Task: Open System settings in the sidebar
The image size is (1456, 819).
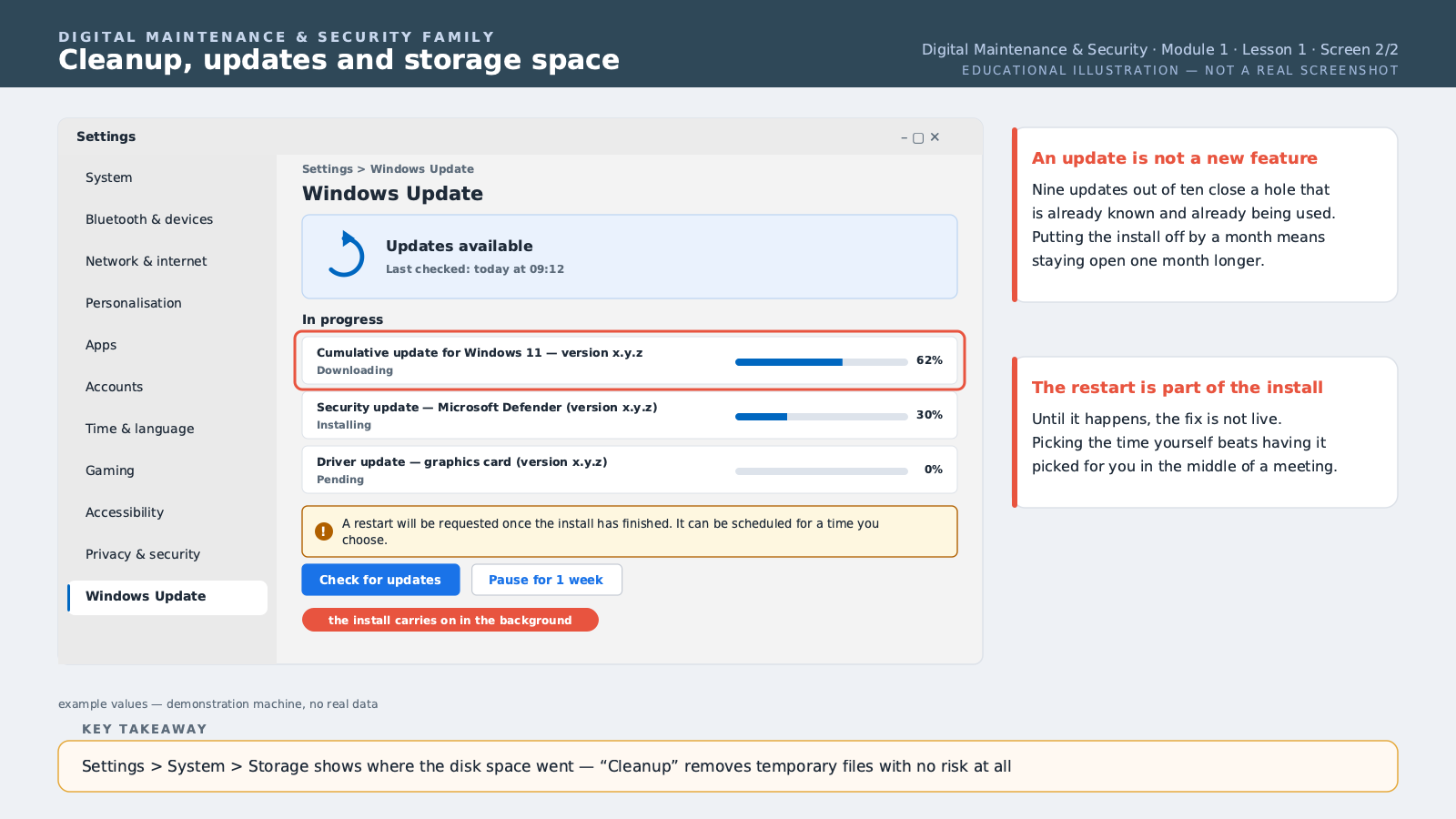Action: click(167, 177)
